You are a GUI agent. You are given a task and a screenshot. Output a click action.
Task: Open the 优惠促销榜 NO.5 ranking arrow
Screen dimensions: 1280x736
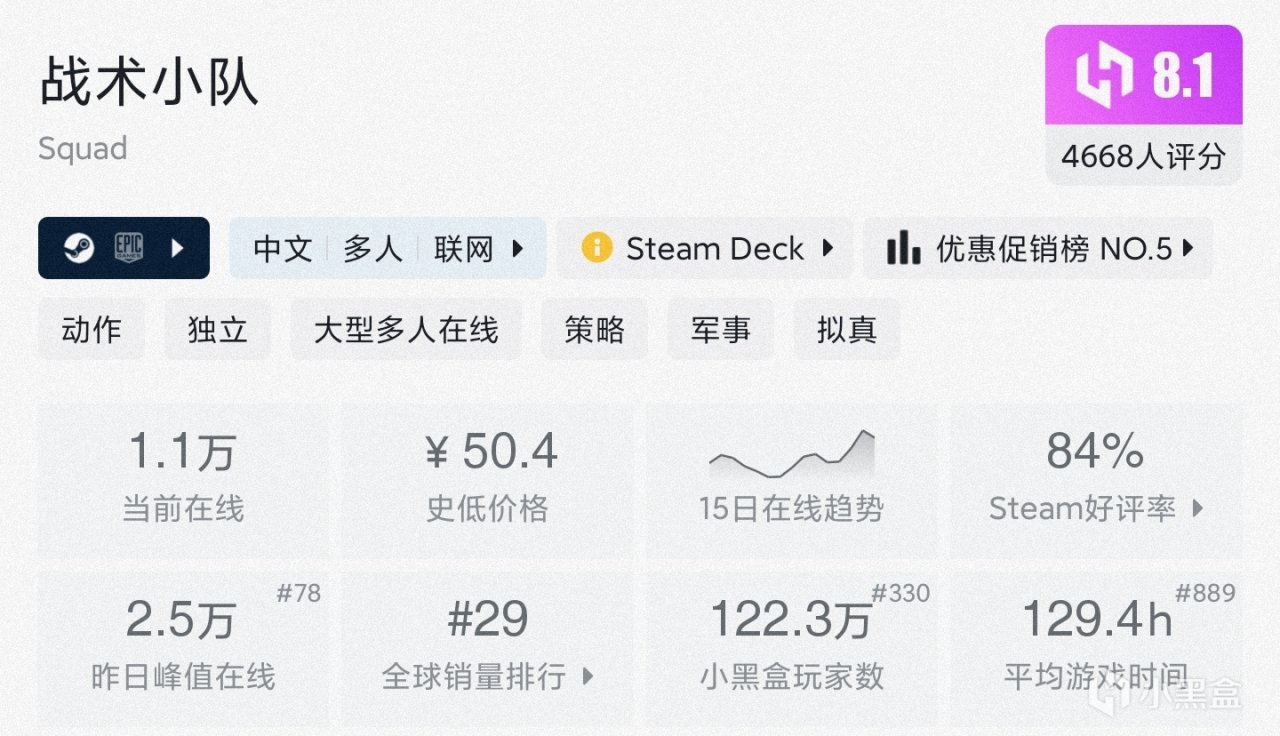point(1188,248)
